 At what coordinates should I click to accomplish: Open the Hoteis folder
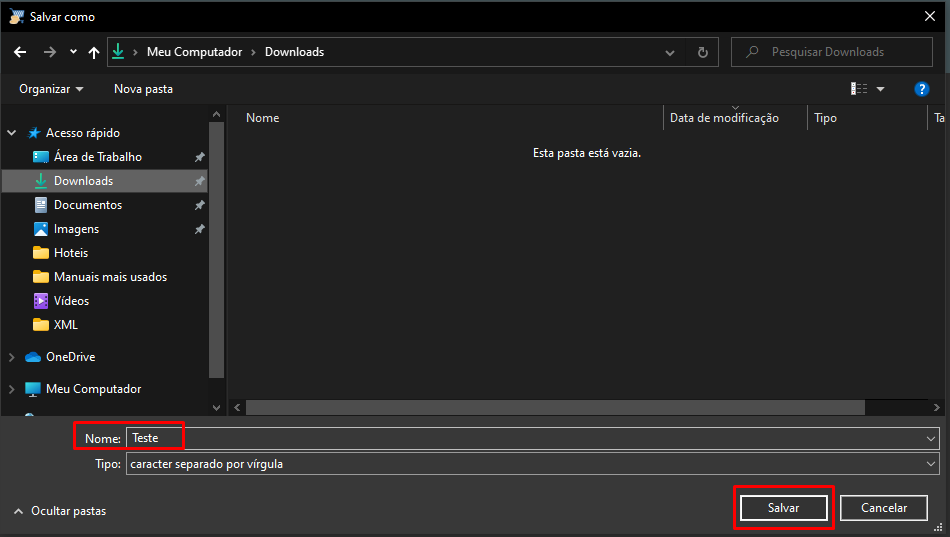coord(71,253)
